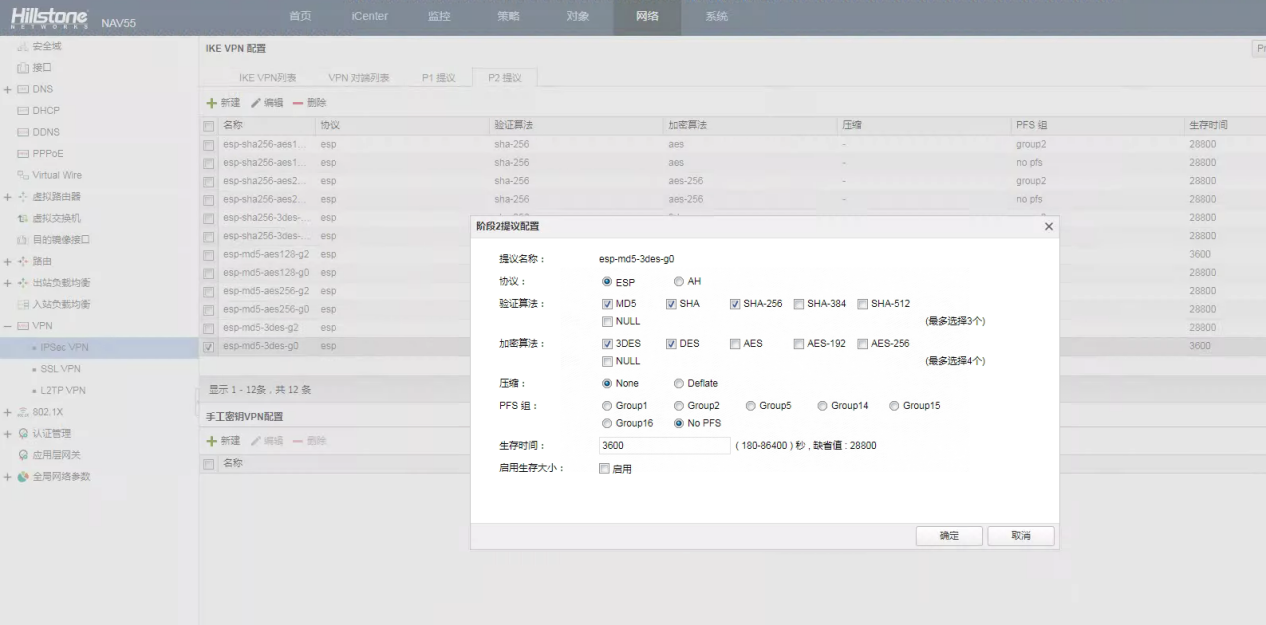Image resolution: width=1266 pixels, height=625 pixels.
Task: Choose Group14 for PFS group
Action: tap(823, 406)
